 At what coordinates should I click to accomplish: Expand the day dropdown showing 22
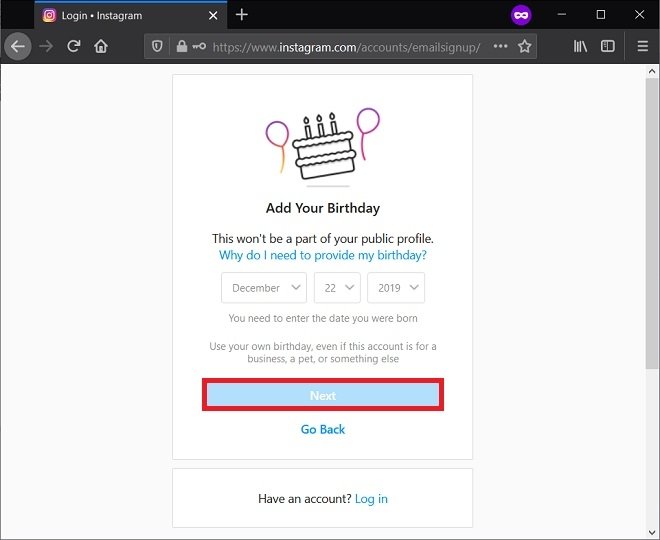337,288
